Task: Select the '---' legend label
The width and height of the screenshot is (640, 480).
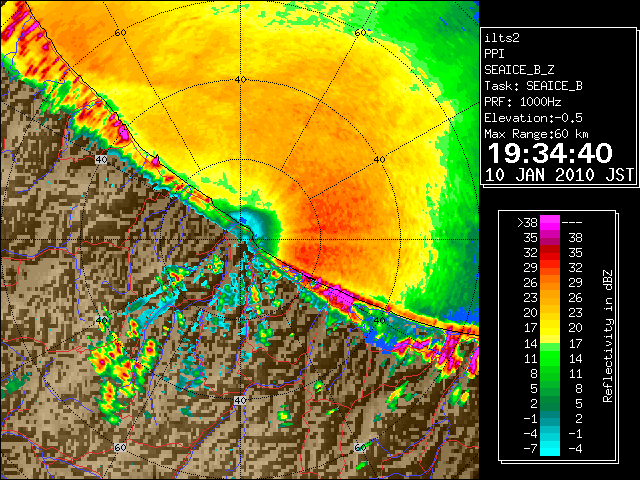Action: [572, 223]
